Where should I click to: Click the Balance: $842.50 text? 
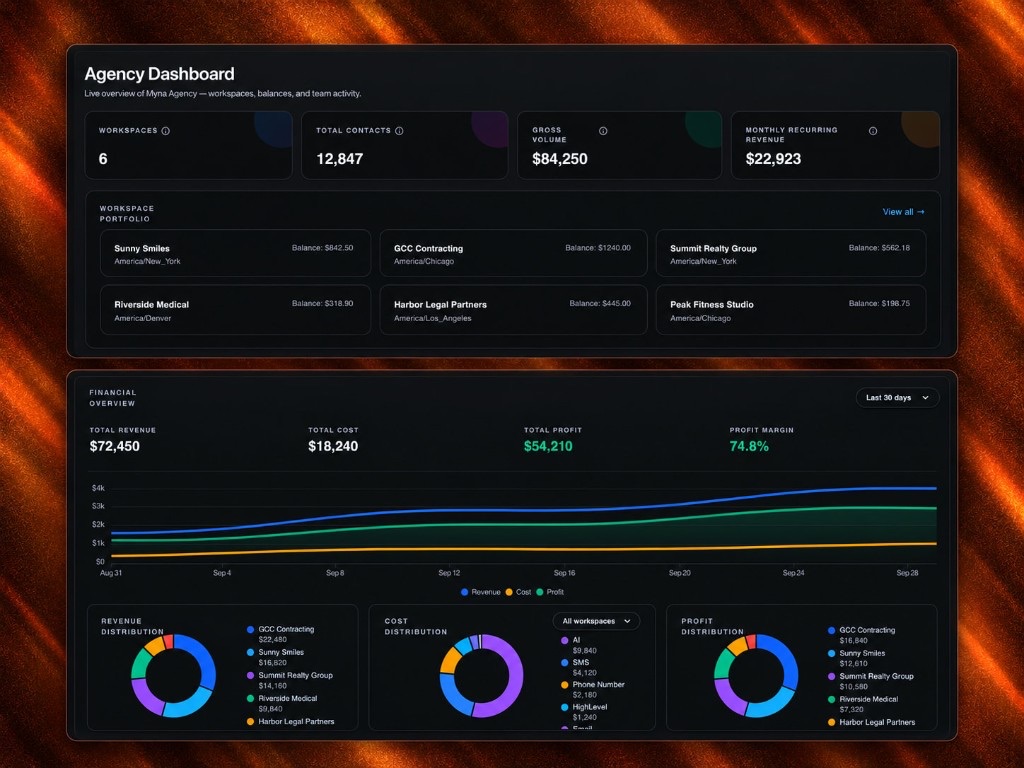pyautogui.click(x=323, y=248)
